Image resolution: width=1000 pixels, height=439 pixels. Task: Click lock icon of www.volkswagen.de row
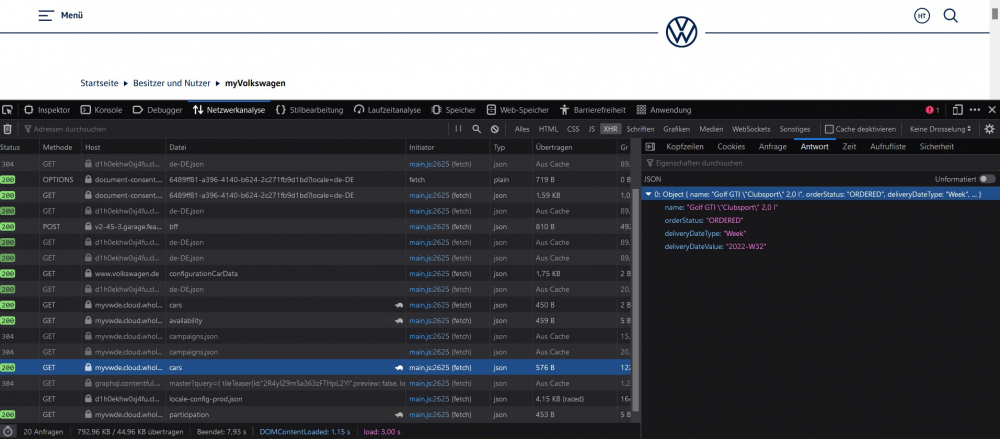pyautogui.click(x=89, y=273)
